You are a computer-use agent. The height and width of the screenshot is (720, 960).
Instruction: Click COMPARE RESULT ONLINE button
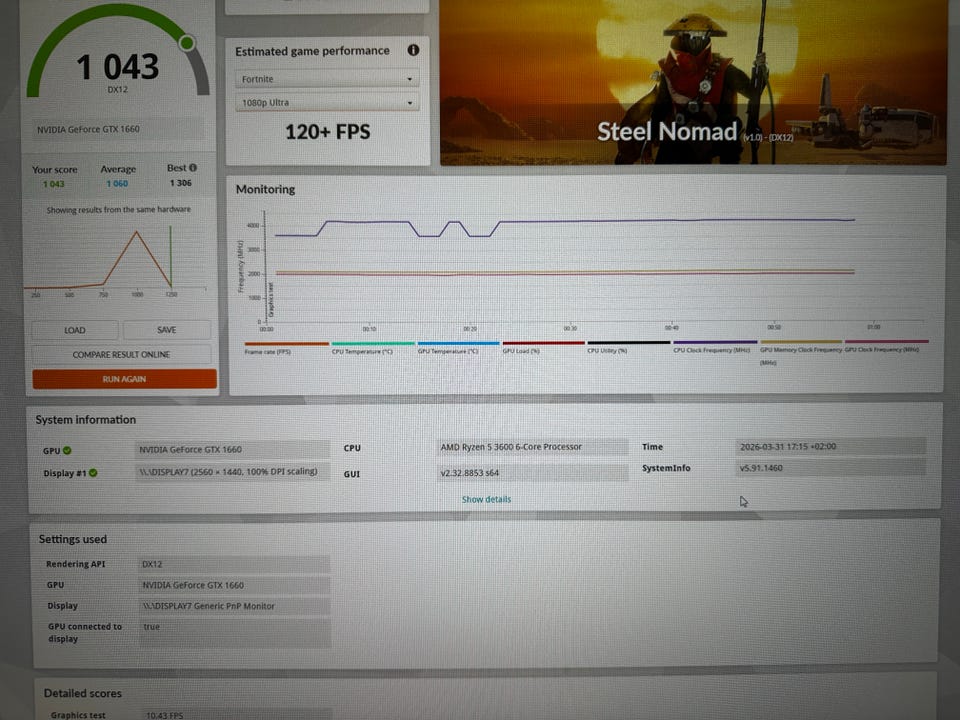(121, 354)
